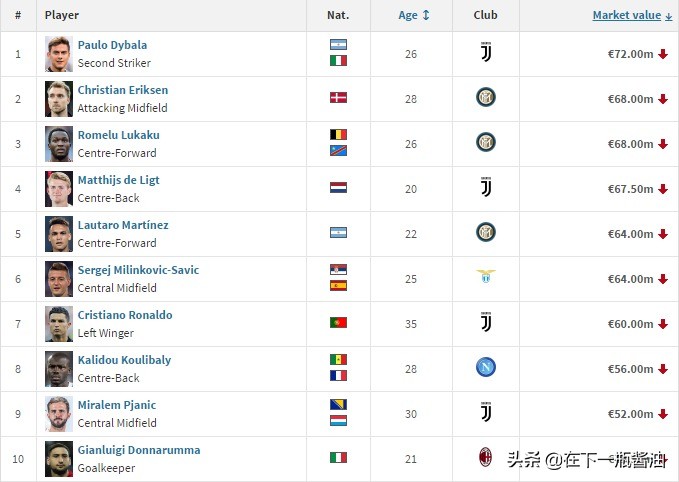Image resolution: width=679 pixels, height=482 pixels.
Task: Click the Napoli crest in Koulibaly's row
Action: pos(486,367)
